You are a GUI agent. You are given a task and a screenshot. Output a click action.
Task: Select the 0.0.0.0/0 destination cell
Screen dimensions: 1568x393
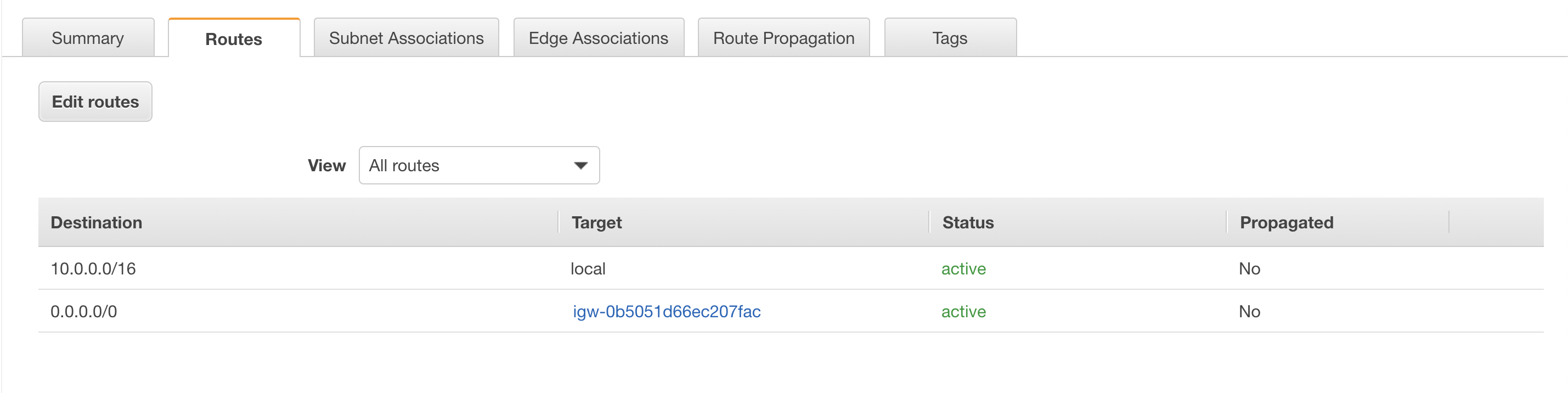(x=83, y=311)
